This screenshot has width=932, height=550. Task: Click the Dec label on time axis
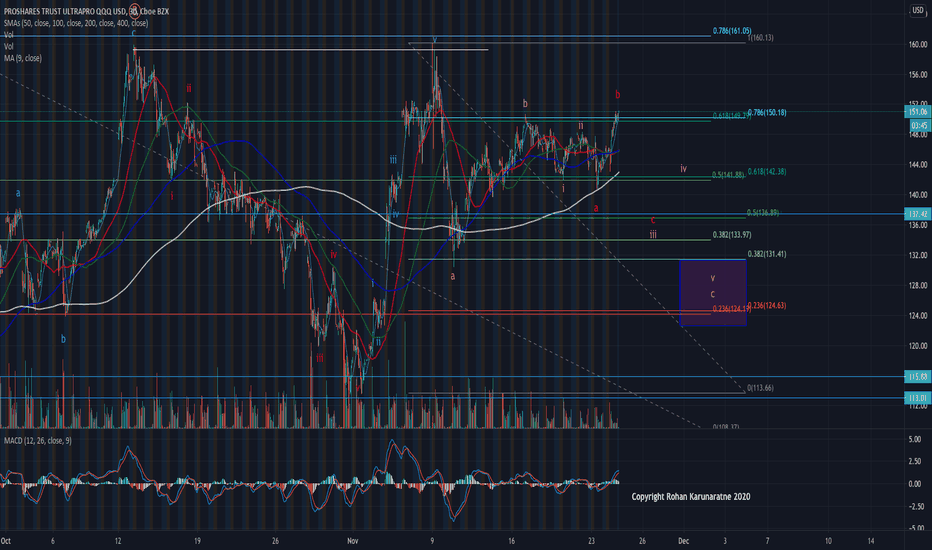[684, 541]
